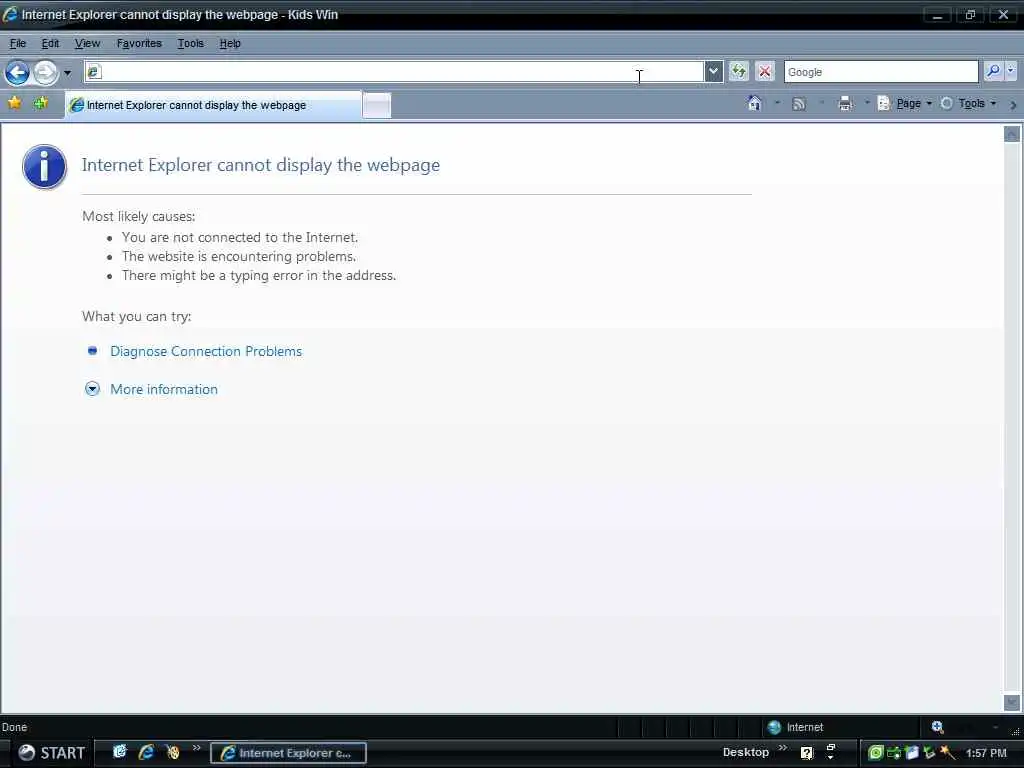Screen dimensions: 1024x768
Task: Click the green round tray icon
Action: pos(875,753)
